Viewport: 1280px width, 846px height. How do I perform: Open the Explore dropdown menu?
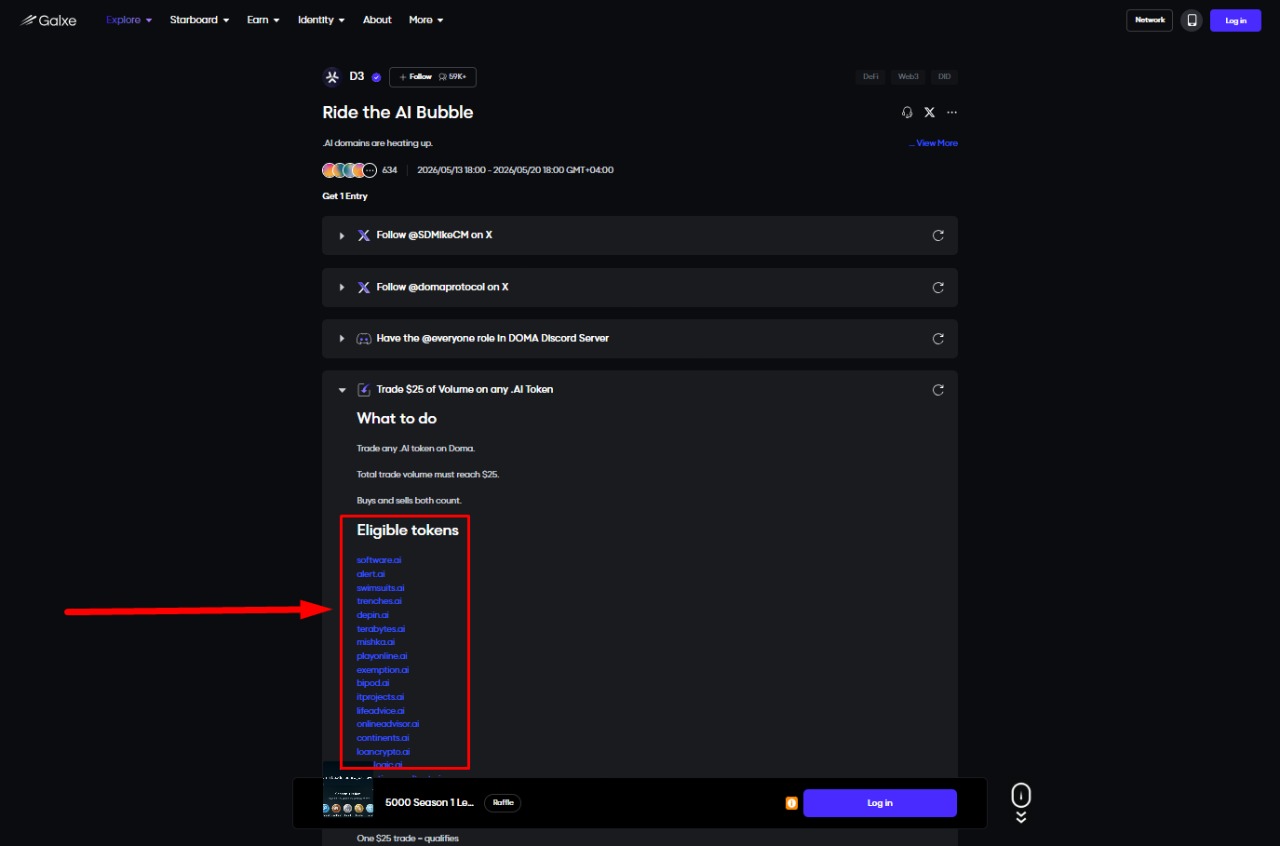[129, 20]
